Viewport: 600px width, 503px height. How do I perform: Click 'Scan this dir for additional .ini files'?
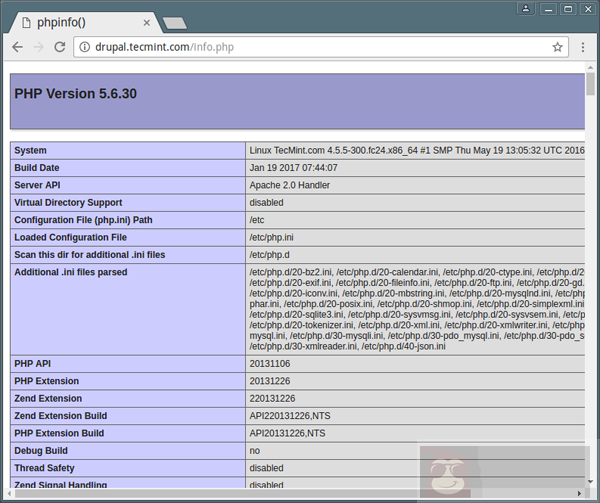90,255
